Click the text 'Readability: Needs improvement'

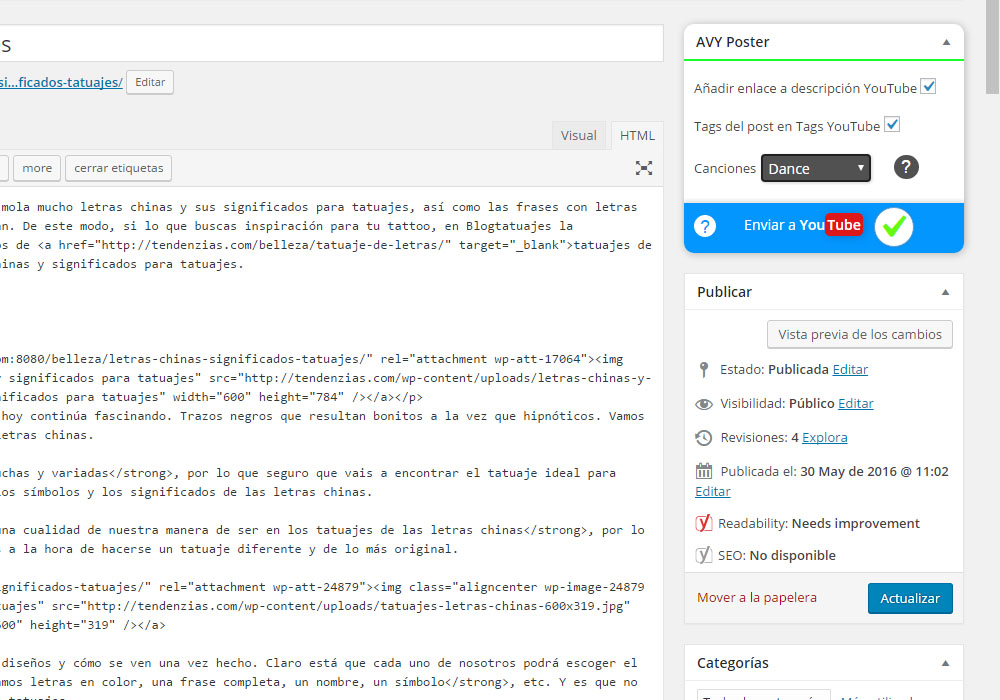tap(819, 523)
